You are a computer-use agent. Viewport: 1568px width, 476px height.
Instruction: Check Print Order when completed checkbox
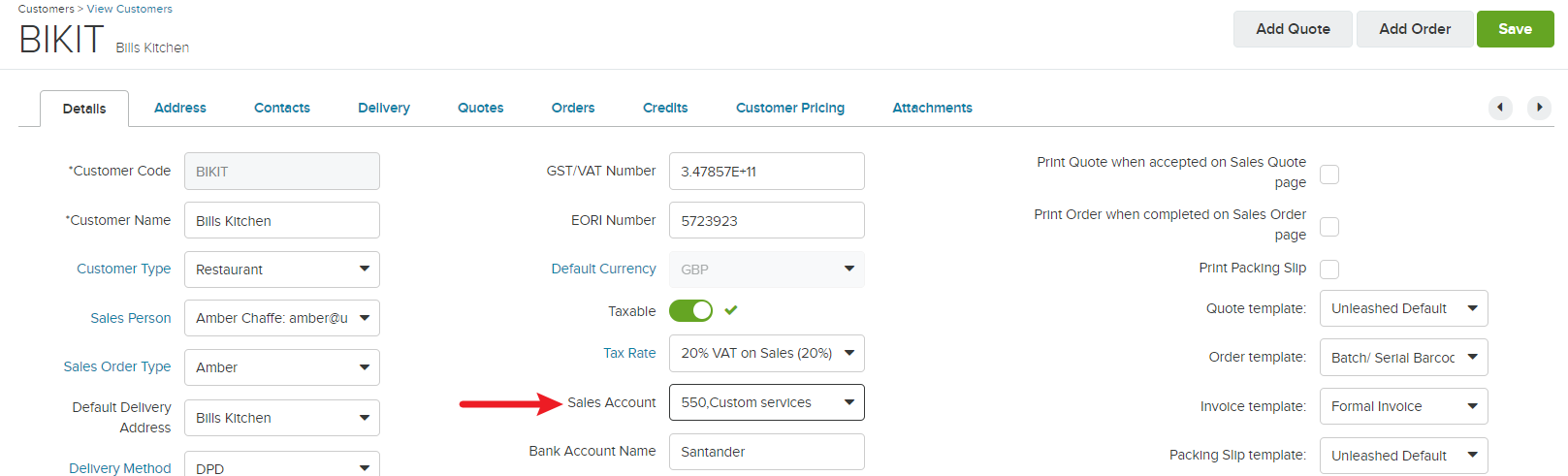1329,227
